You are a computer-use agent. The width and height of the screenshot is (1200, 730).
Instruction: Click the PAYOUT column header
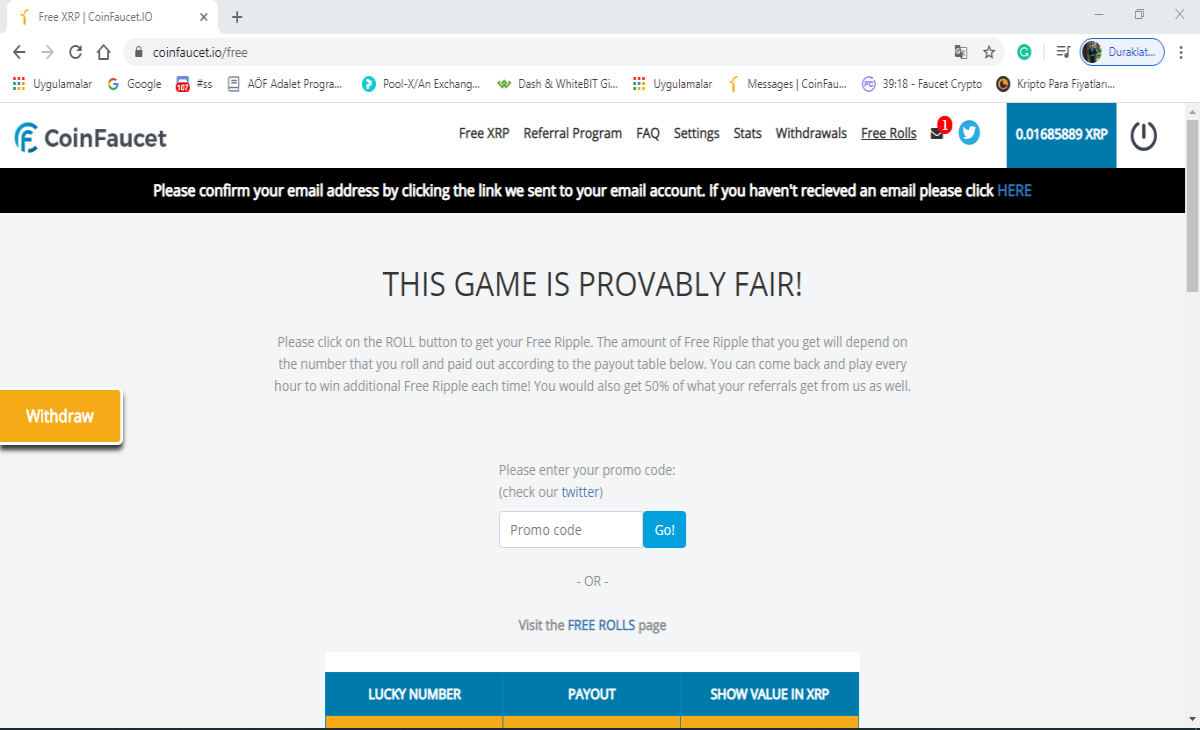click(x=592, y=694)
